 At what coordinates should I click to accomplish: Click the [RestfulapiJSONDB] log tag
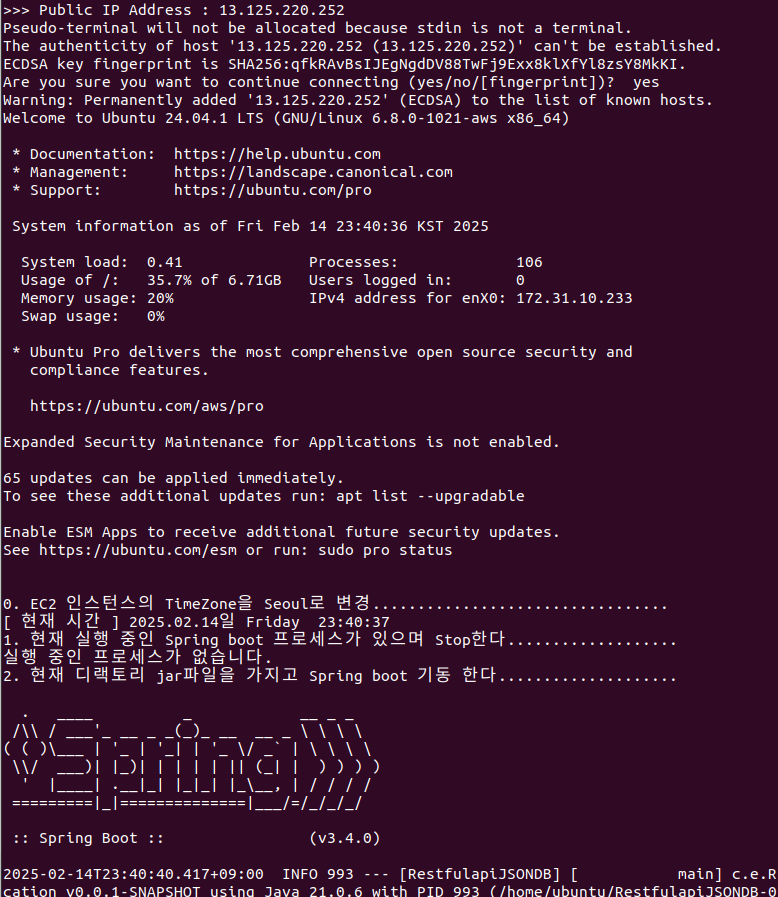tap(479, 875)
